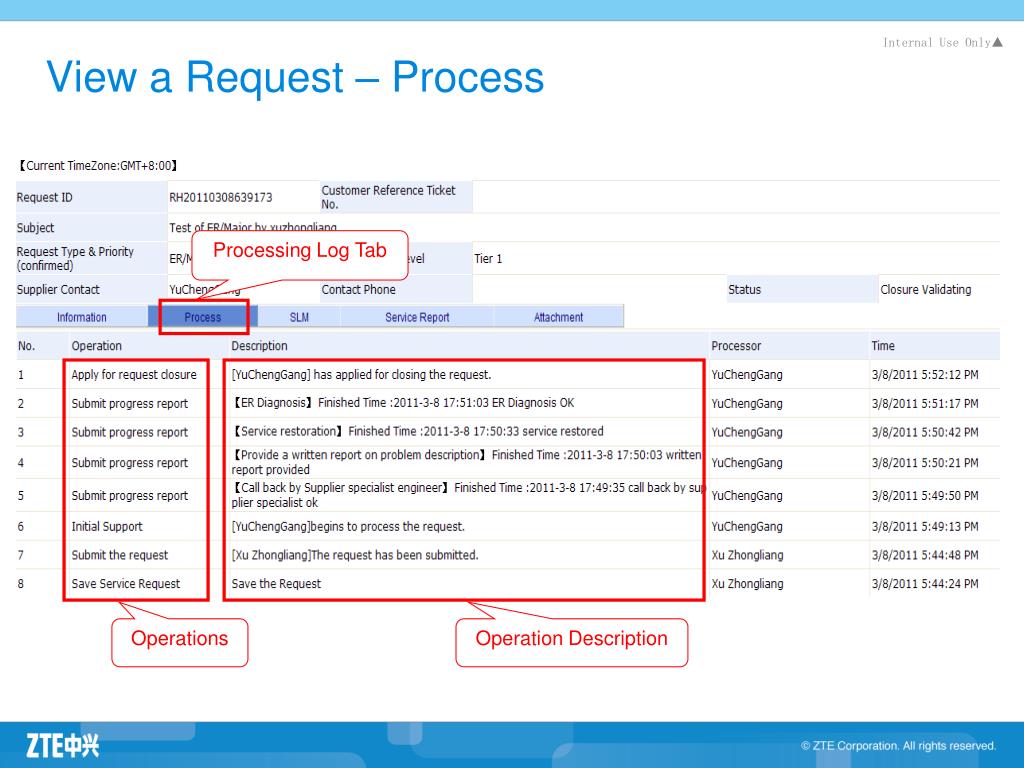Click the time 3/8/2011 5:49:13 PM
Viewport: 1024px width, 768px height.
925,526
